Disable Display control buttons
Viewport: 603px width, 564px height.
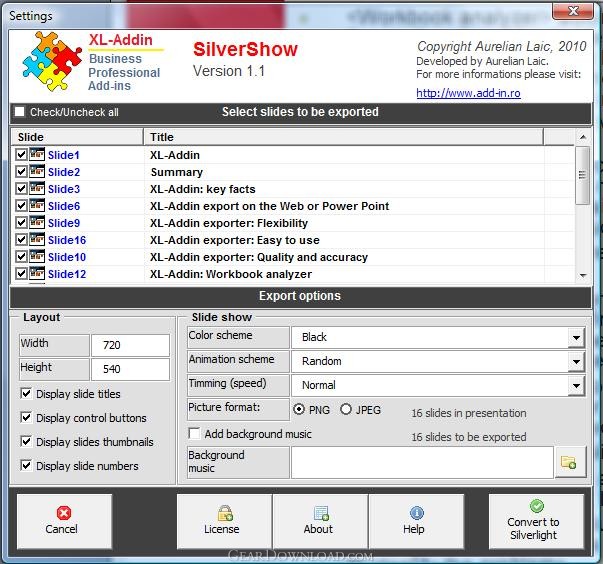(x=26, y=418)
